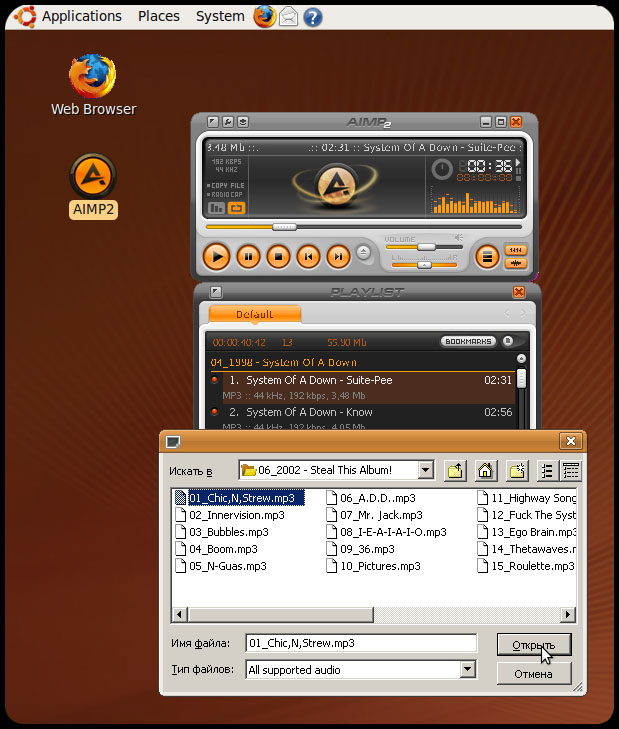619x729 pixels.
Task: Open the Places menu
Action: tap(159, 16)
